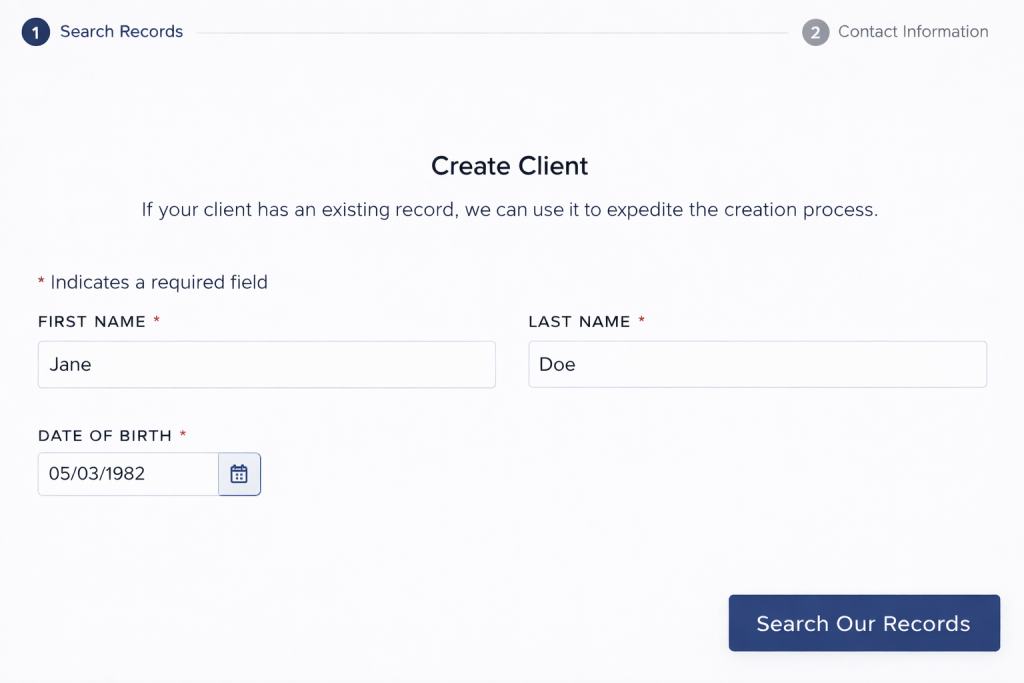
Task: Click the red asterisk beside First Name
Action: 157,321
